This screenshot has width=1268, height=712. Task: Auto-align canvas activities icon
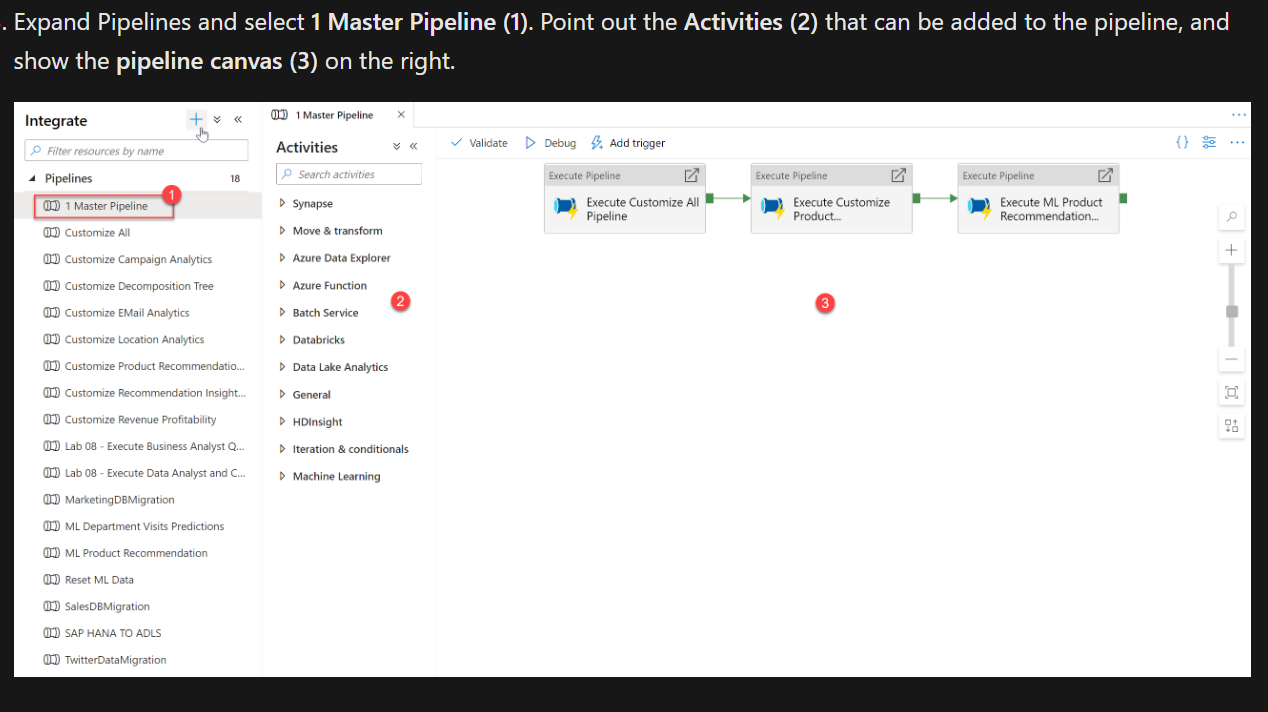[1231, 426]
